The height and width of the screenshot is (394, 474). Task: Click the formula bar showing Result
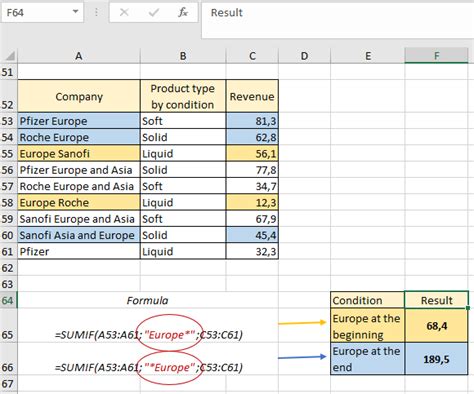pos(338,21)
